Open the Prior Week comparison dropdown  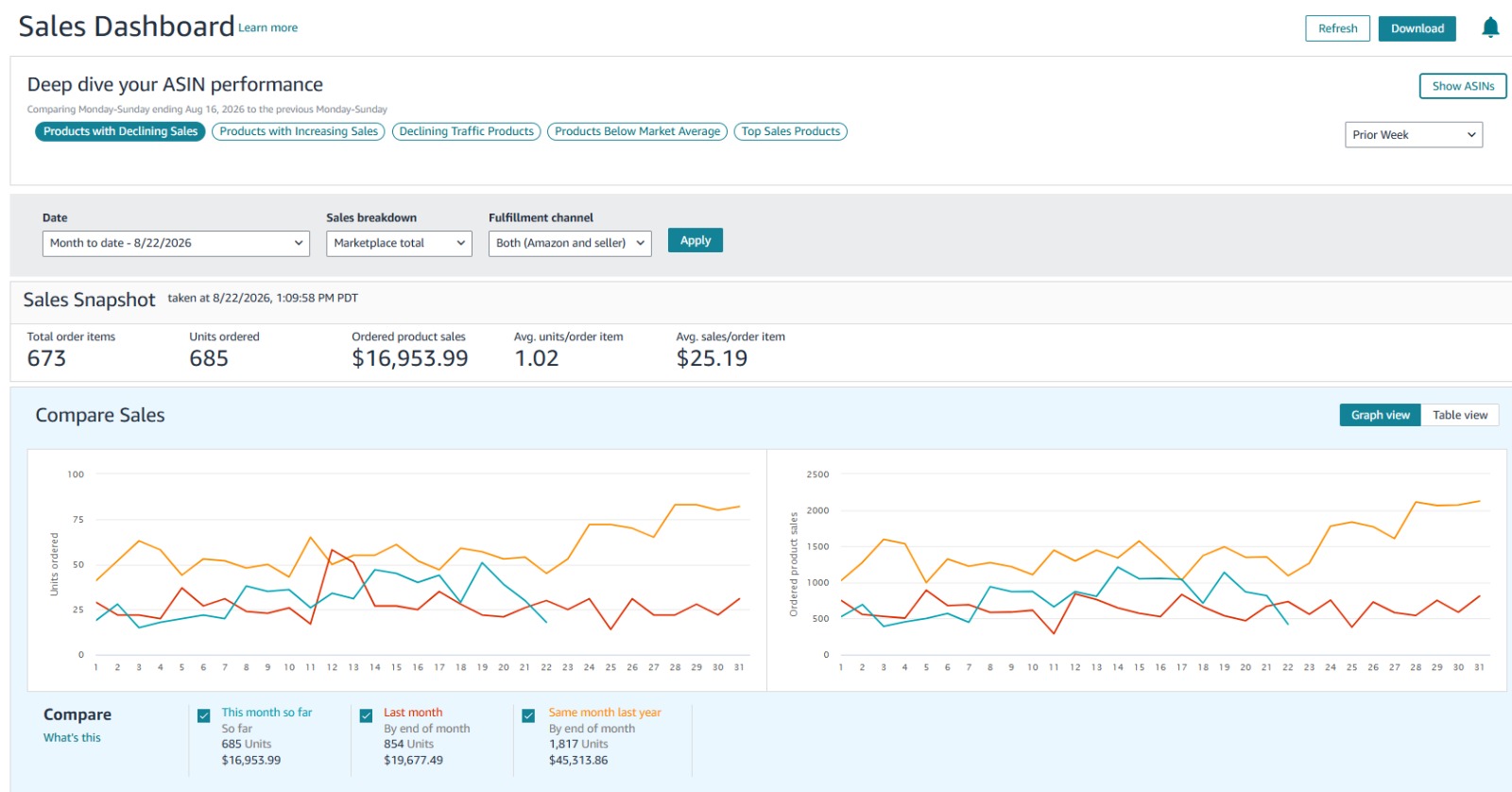[x=1413, y=135]
